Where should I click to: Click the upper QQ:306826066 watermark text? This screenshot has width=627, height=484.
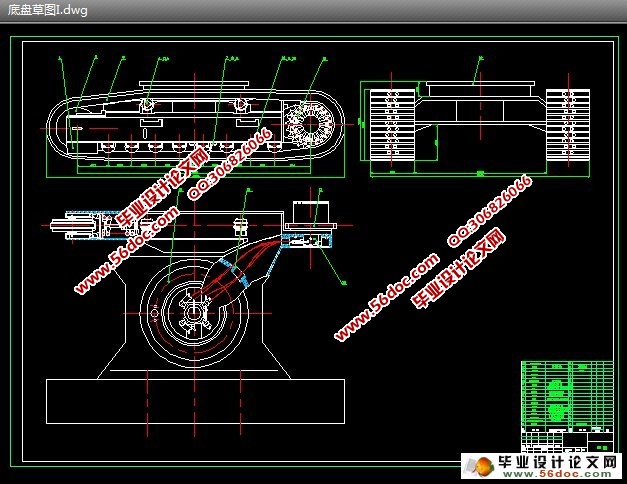click(230, 164)
